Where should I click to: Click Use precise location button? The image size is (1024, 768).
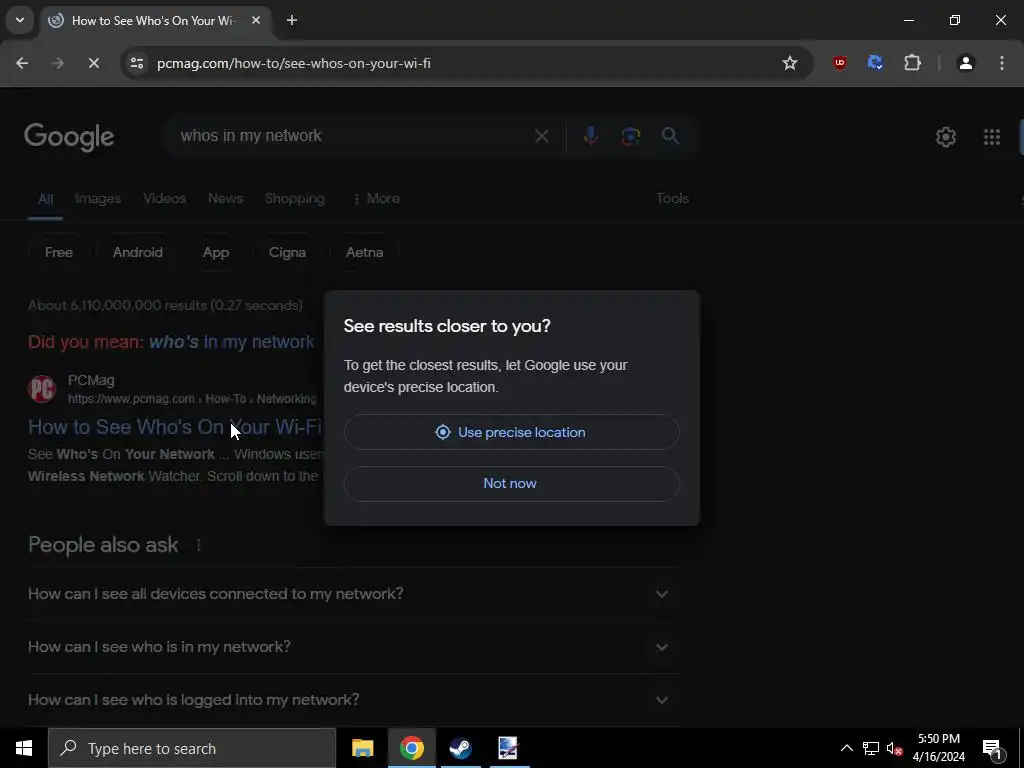coord(511,432)
